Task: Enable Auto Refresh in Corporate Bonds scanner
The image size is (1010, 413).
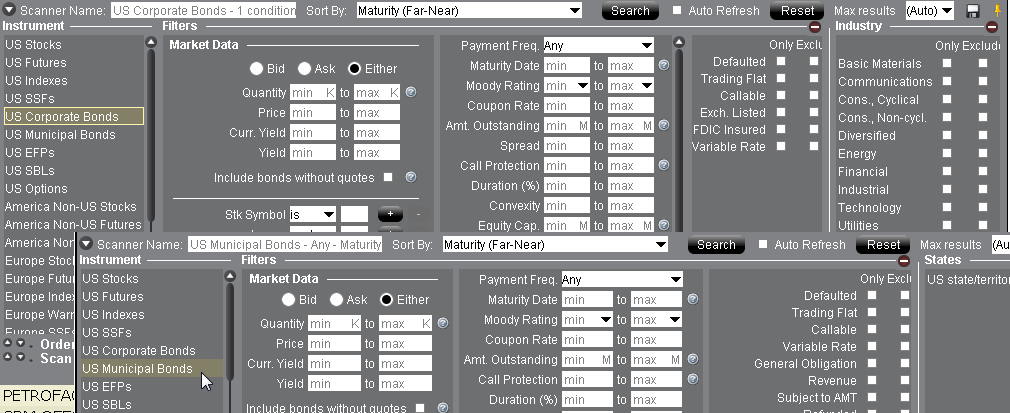Action: click(677, 10)
